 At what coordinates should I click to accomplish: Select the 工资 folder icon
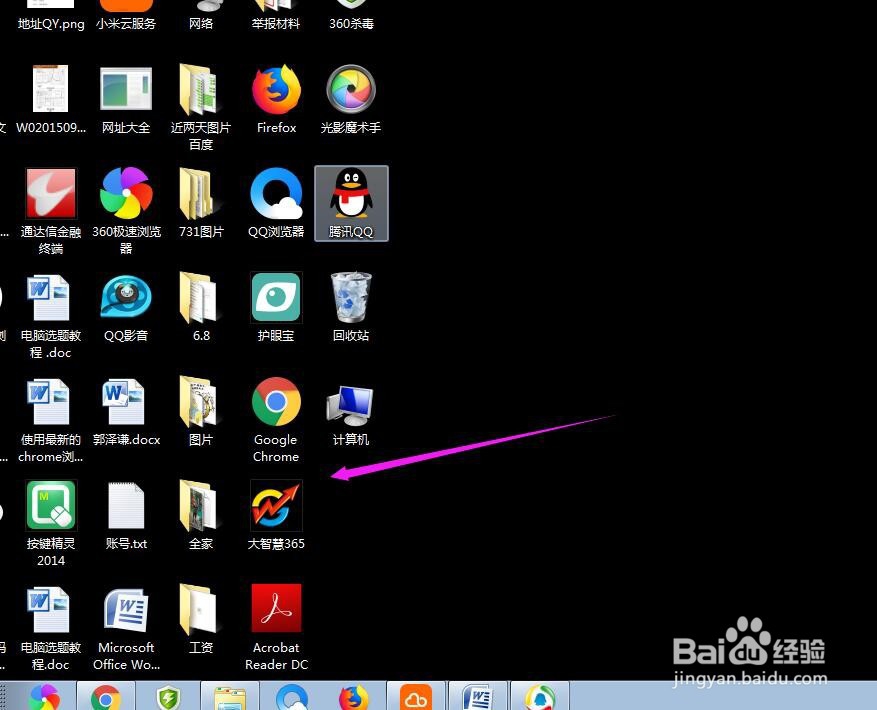(x=201, y=620)
